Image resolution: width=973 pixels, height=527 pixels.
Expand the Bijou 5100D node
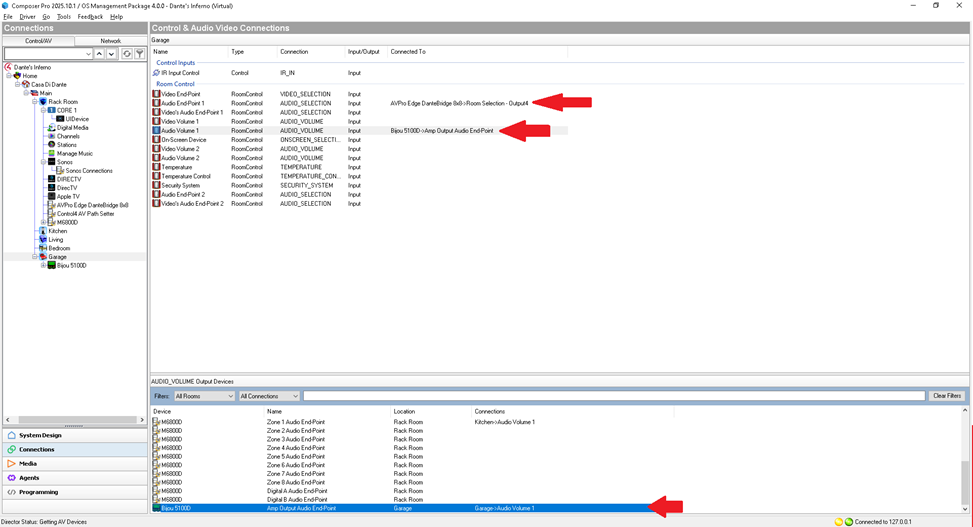(x=43, y=266)
